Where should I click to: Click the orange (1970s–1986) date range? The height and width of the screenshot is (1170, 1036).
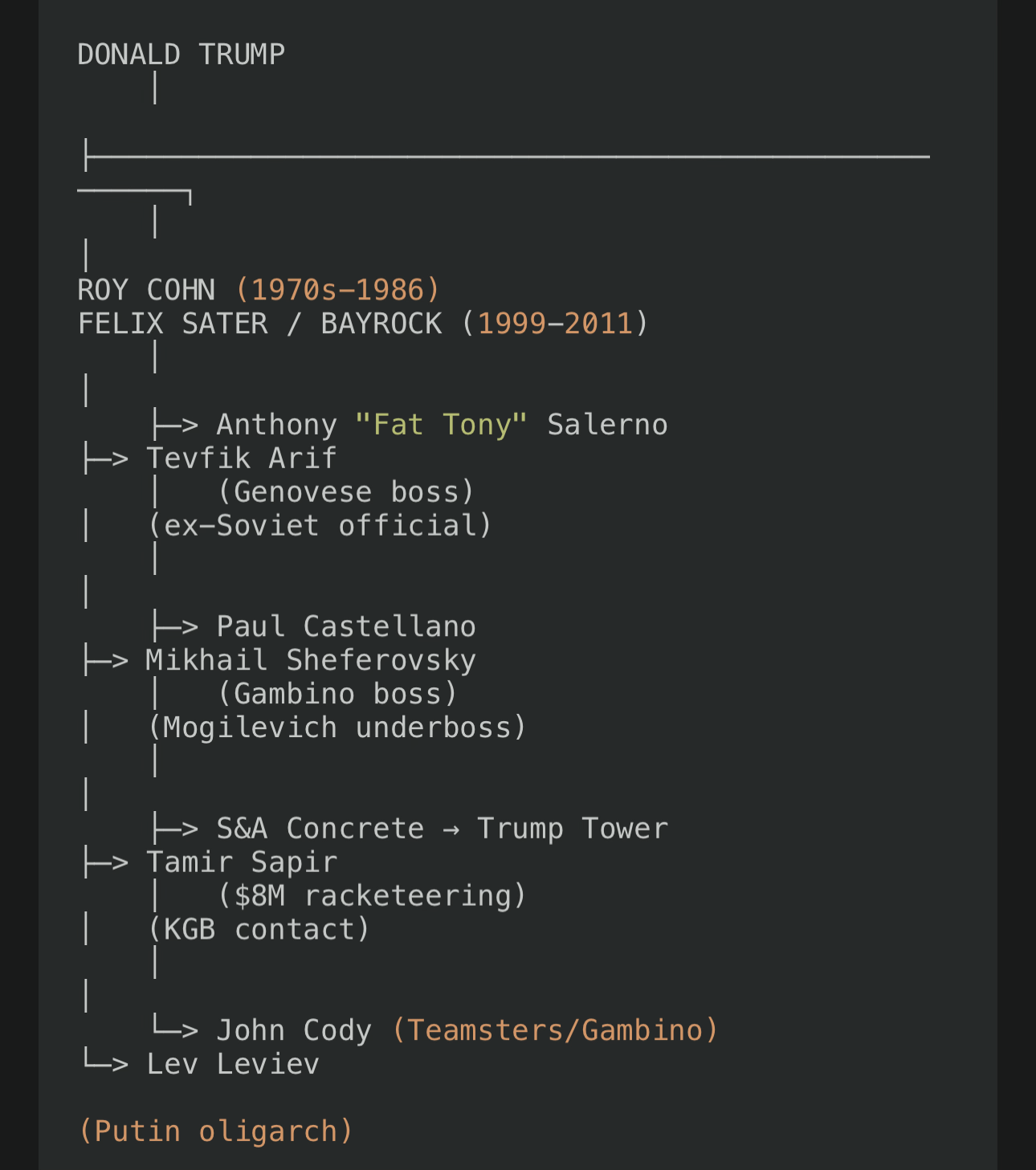pyautogui.click(x=338, y=290)
